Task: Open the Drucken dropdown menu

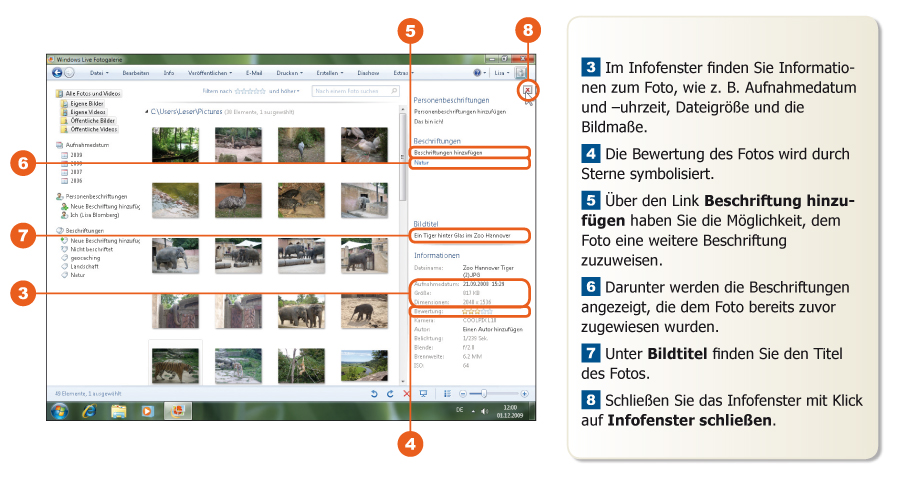Action: (x=289, y=73)
